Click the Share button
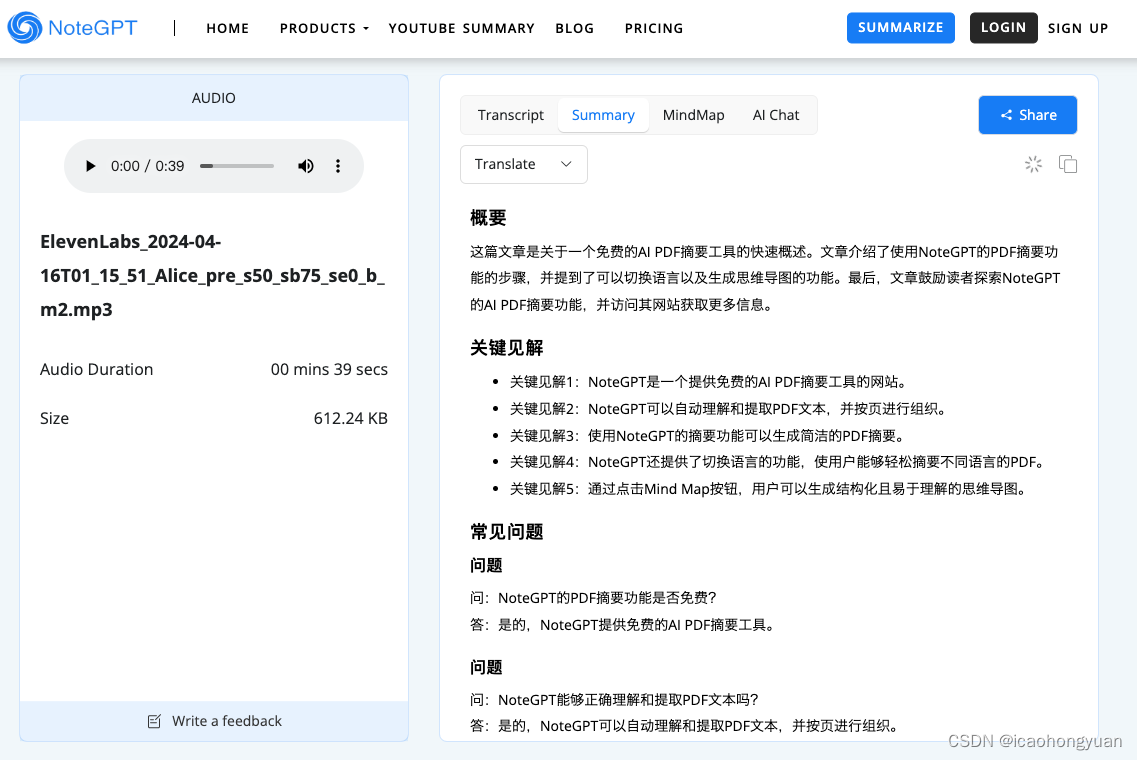The height and width of the screenshot is (760, 1137). pyautogui.click(x=1028, y=115)
